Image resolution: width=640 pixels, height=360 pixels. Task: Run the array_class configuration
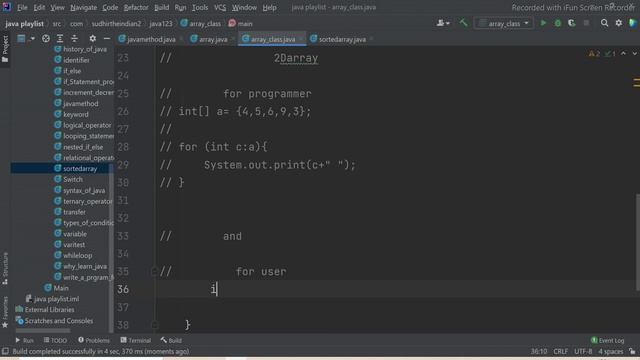[543, 23]
